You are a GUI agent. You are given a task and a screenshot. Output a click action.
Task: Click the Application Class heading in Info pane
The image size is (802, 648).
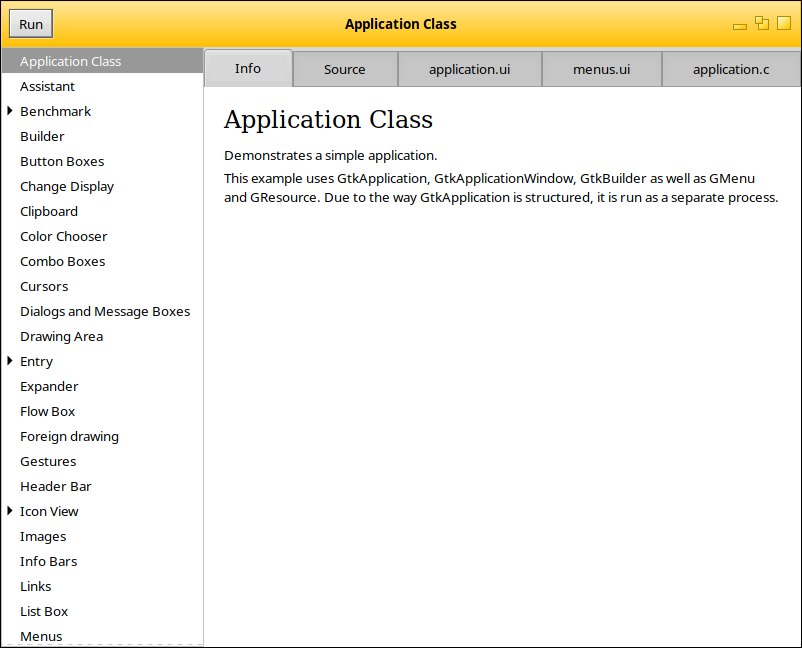328,120
